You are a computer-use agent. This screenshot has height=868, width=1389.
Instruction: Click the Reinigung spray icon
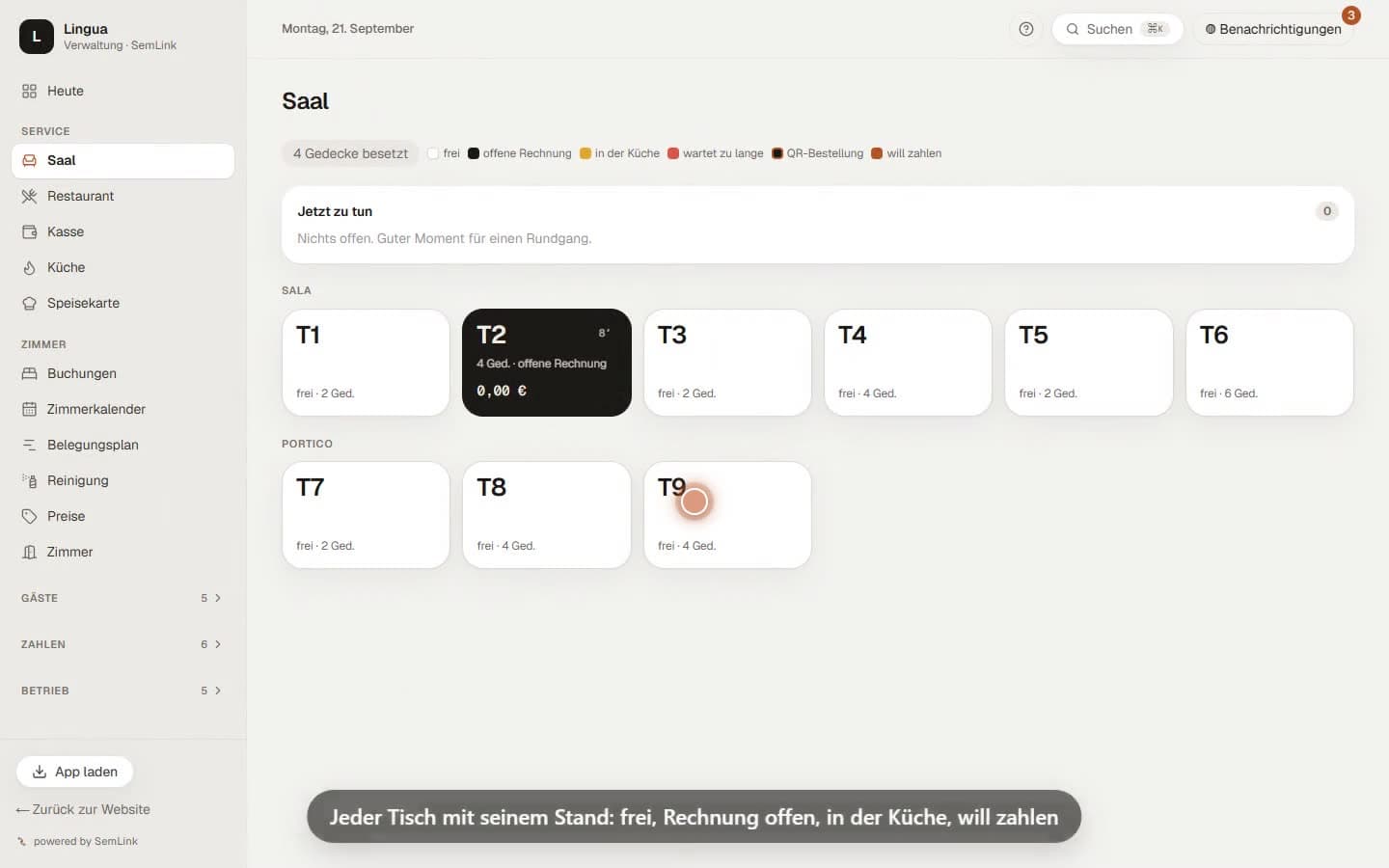click(29, 480)
